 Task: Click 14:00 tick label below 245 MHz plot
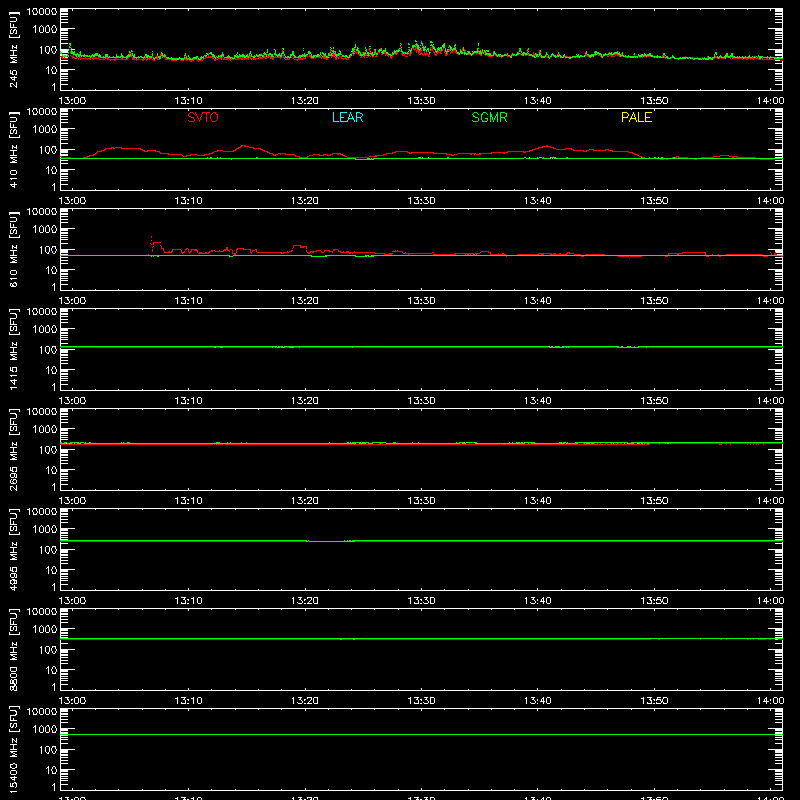click(x=770, y=101)
